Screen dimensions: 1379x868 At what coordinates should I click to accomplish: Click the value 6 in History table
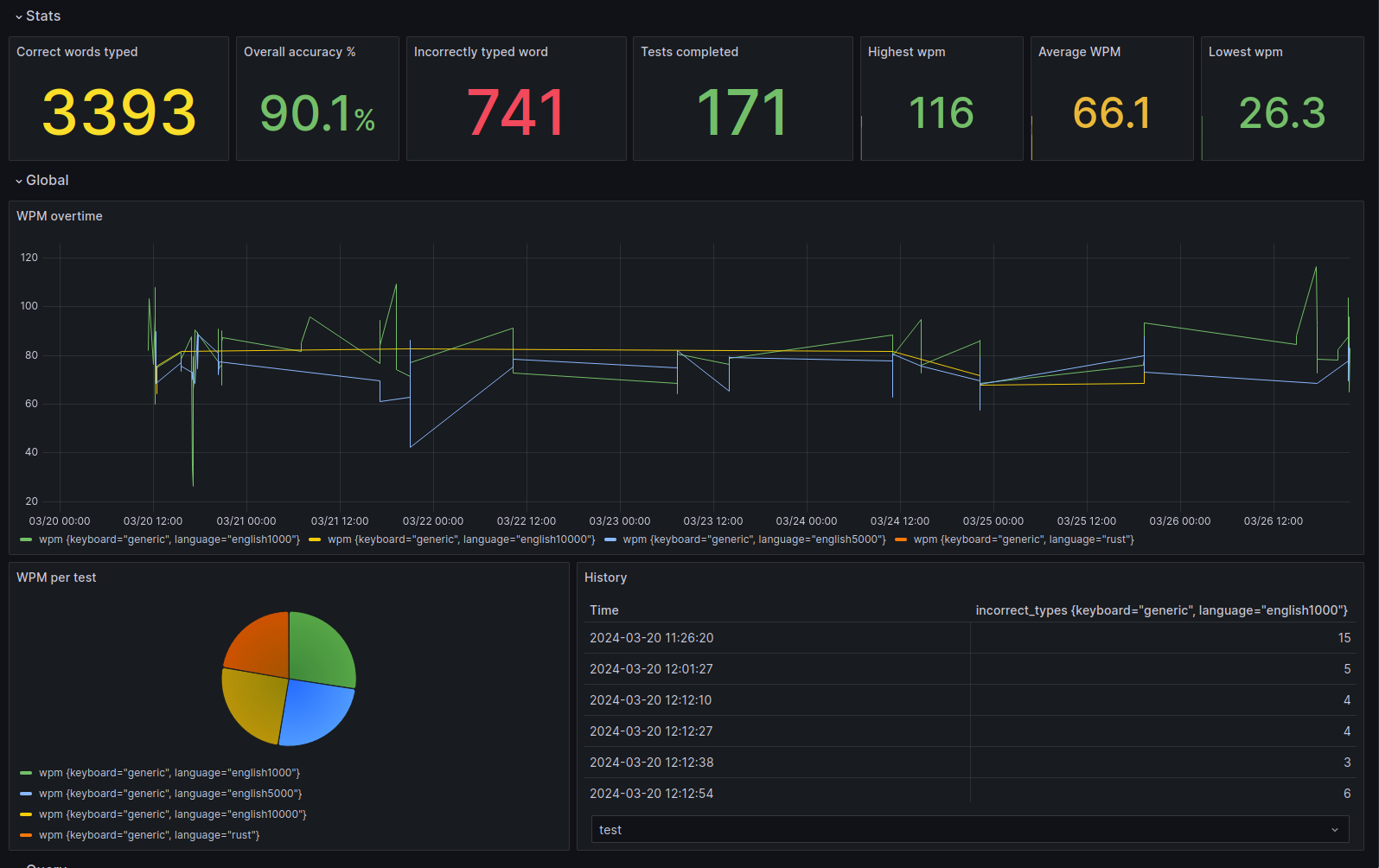[x=1347, y=794]
